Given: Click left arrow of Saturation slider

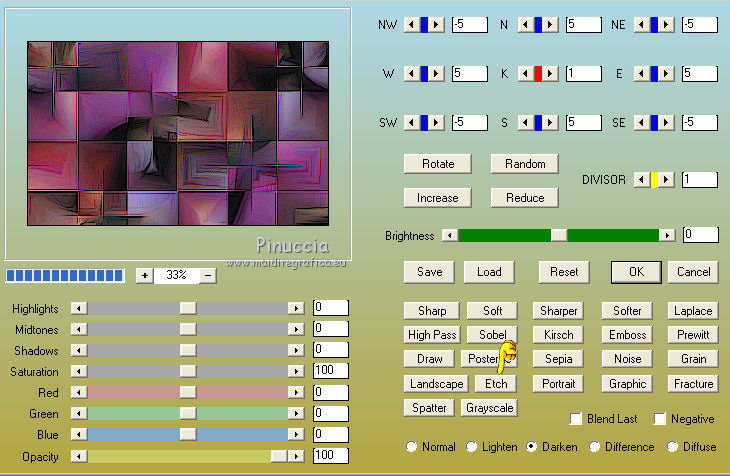Looking at the screenshot, I should coord(79,372).
